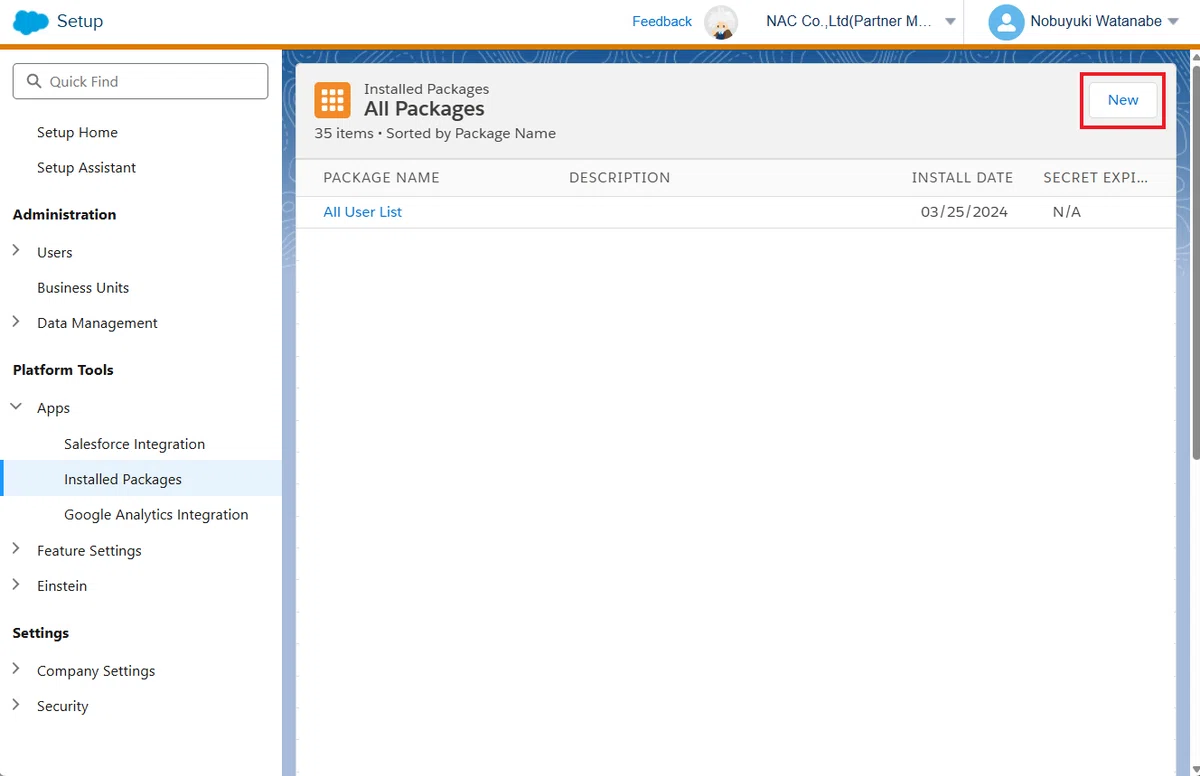The image size is (1200, 776).
Task: Expand the Company Settings chevron
Action: [x=16, y=669]
